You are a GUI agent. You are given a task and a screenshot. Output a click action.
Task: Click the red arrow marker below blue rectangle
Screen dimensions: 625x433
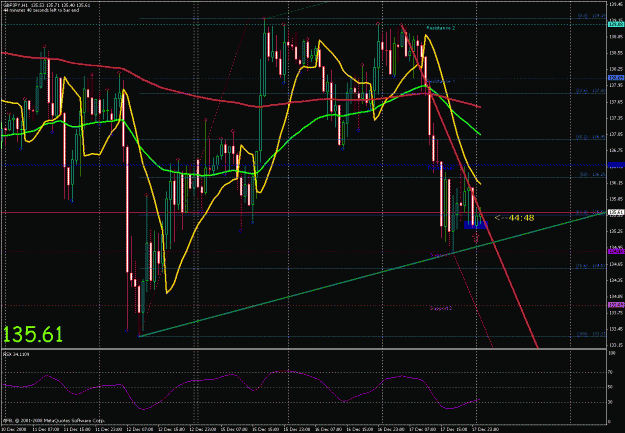coord(475,238)
